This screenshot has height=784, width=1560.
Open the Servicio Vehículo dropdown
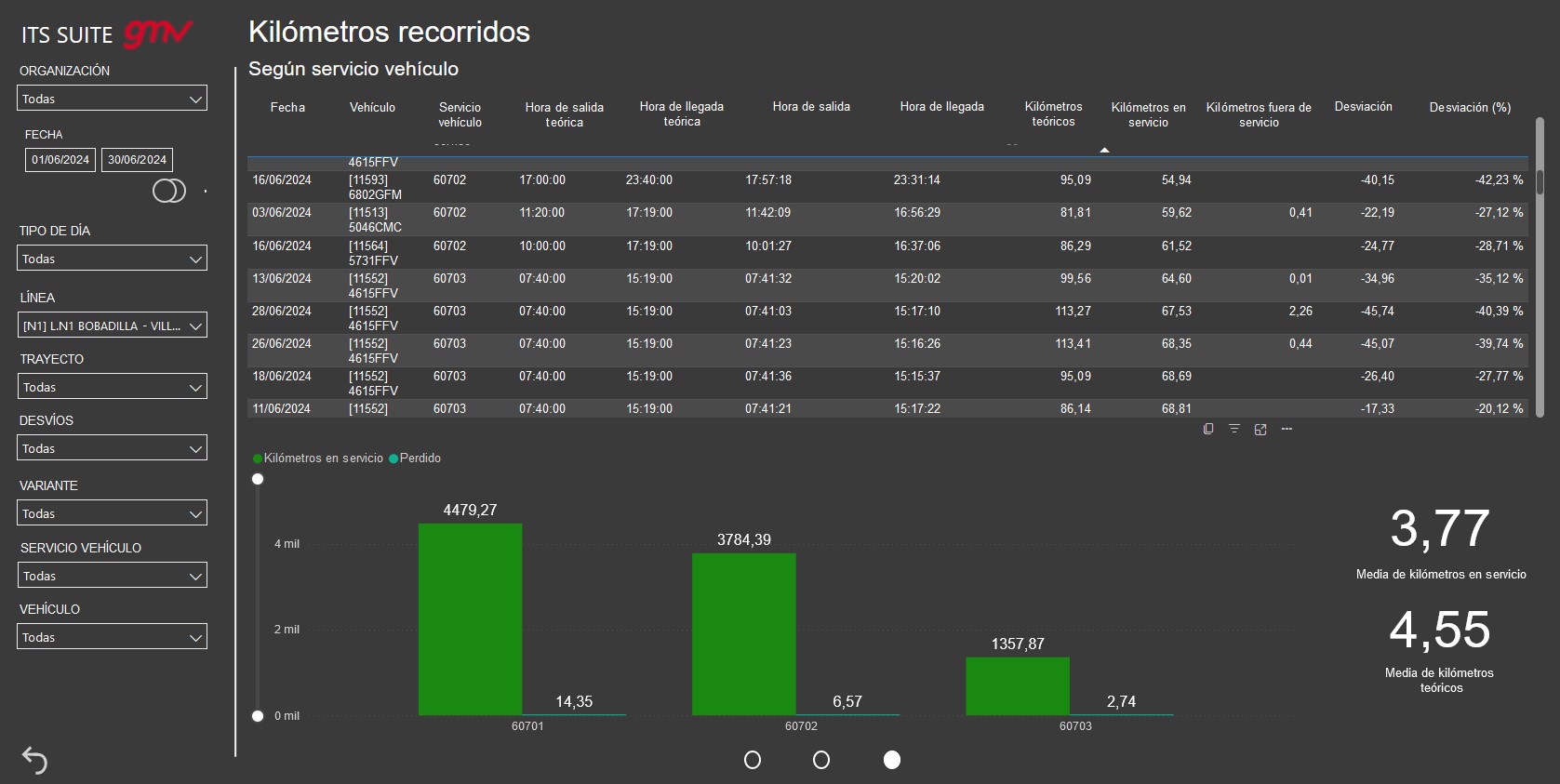coord(112,576)
